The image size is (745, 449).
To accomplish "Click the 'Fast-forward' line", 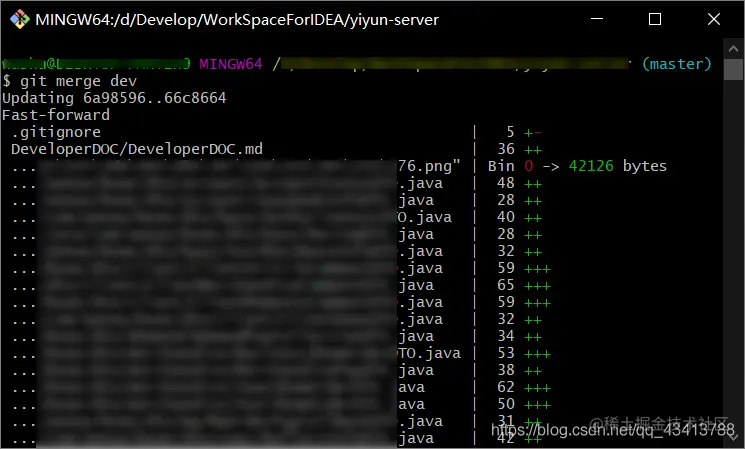I will [56, 115].
